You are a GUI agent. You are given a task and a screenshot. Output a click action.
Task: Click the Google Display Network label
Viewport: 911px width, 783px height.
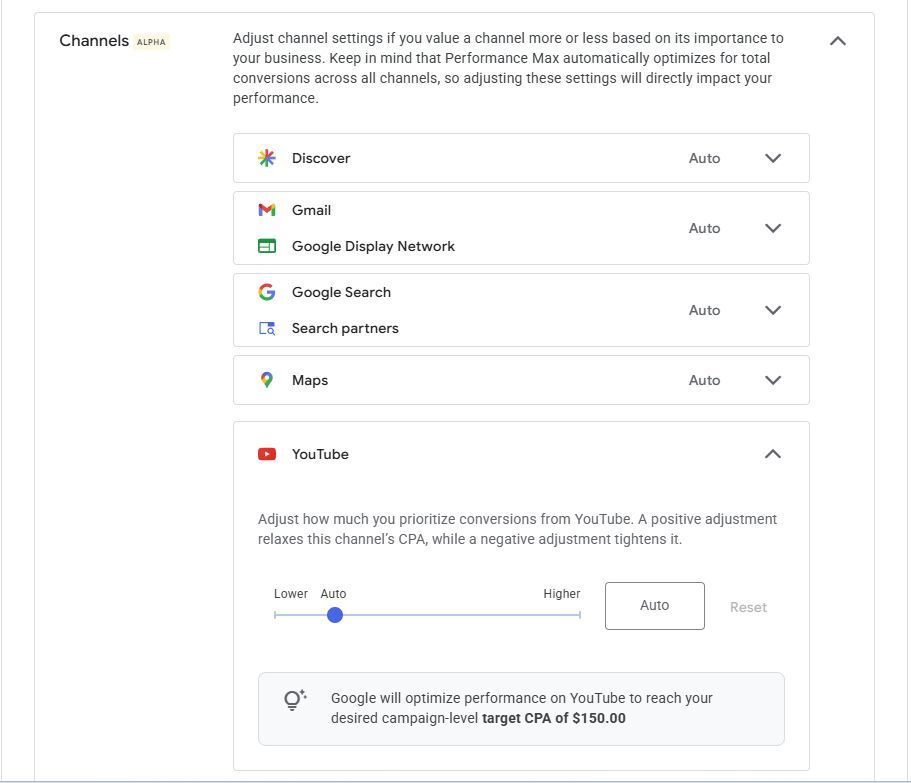pyautogui.click(x=374, y=246)
